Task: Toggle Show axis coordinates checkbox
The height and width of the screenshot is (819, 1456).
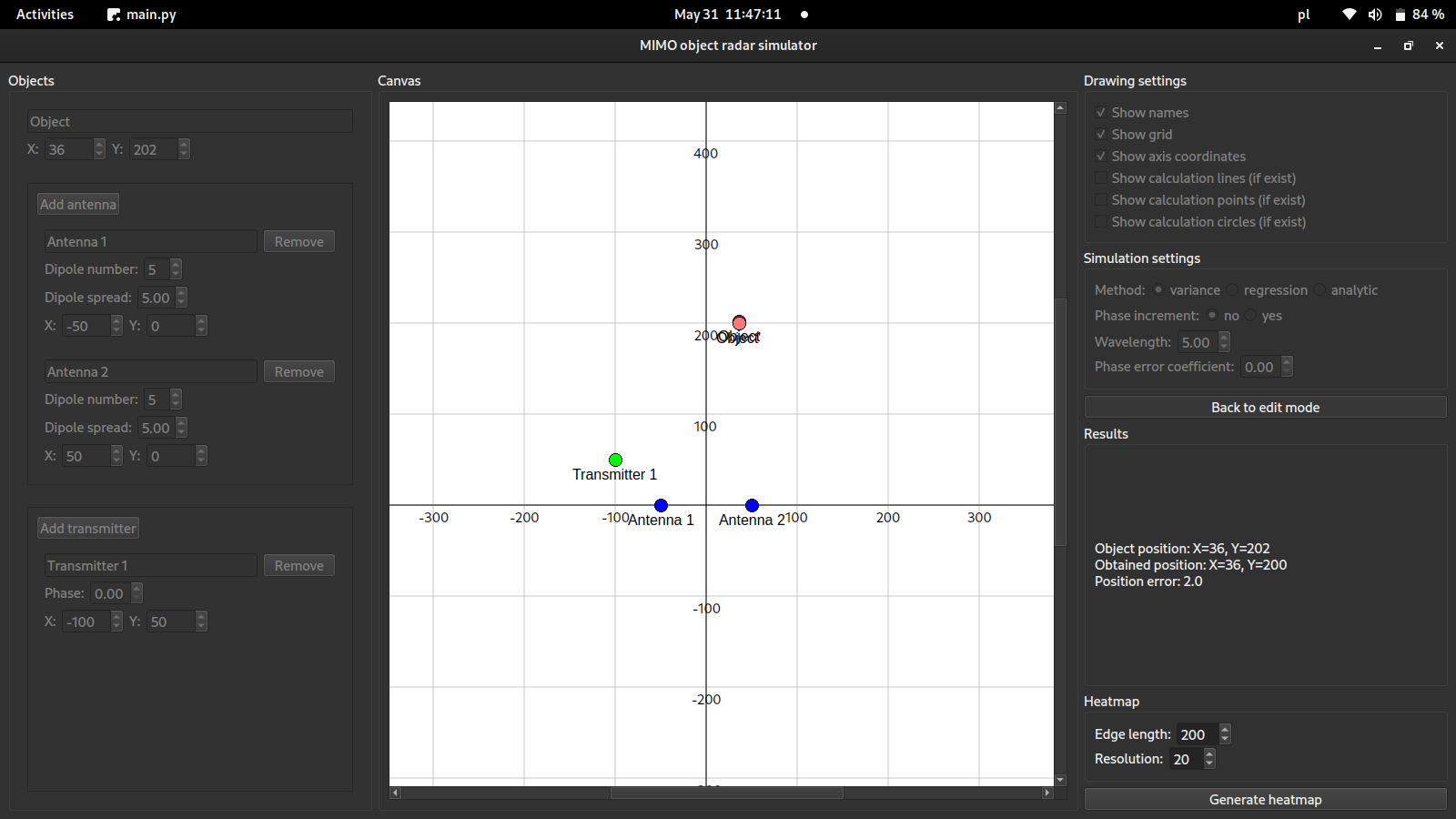Action: coord(1101,156)
